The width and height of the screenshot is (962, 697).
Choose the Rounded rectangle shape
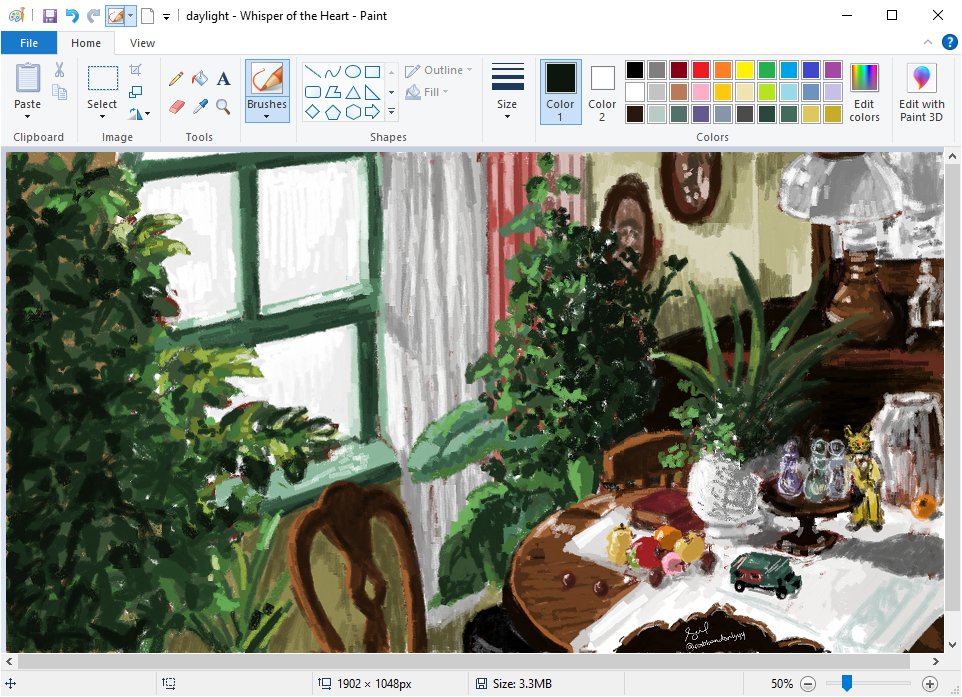313,92
